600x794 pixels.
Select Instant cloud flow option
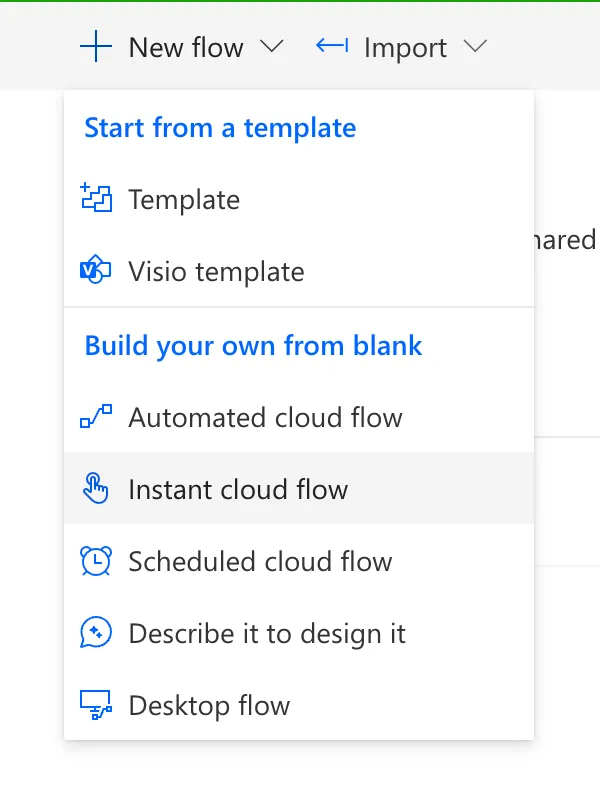238,489
